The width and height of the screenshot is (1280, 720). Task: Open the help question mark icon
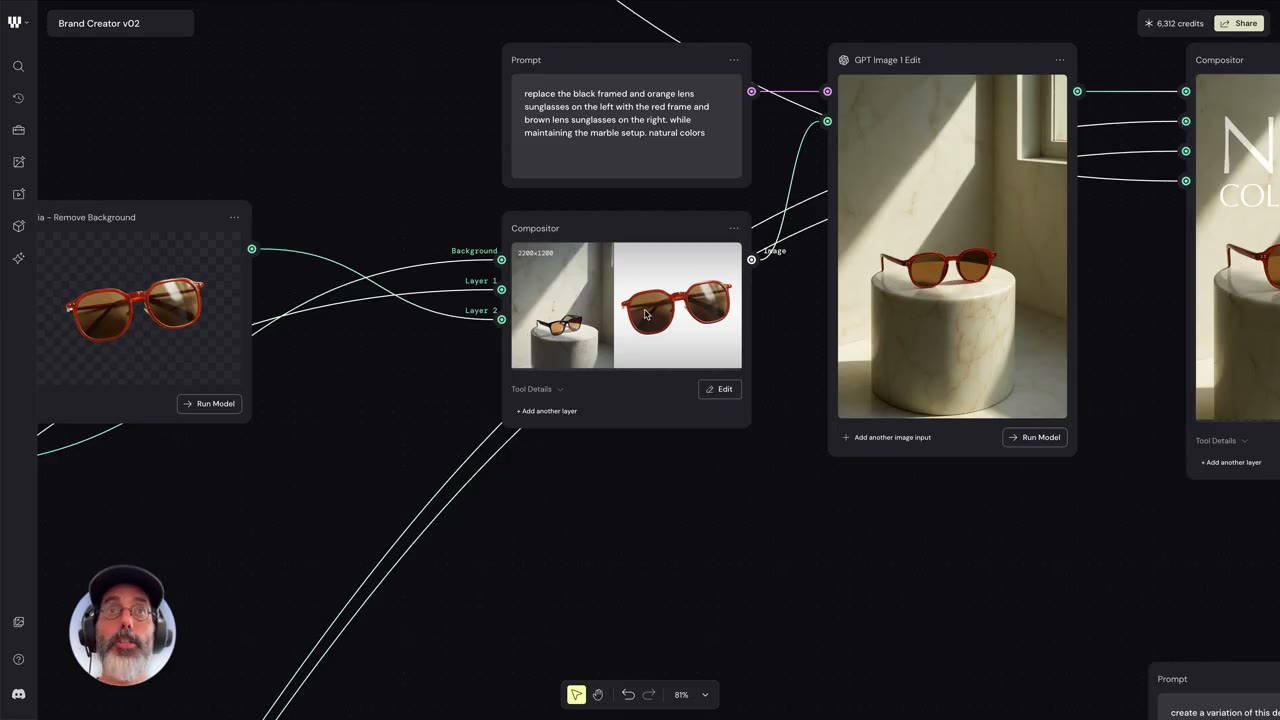(x=18, y=660)
